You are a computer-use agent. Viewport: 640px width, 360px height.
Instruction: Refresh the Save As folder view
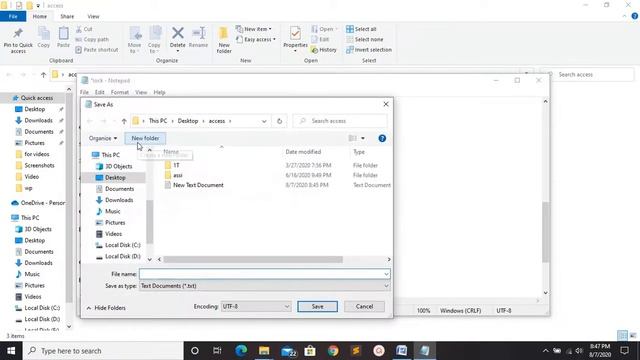pos(280,121)
